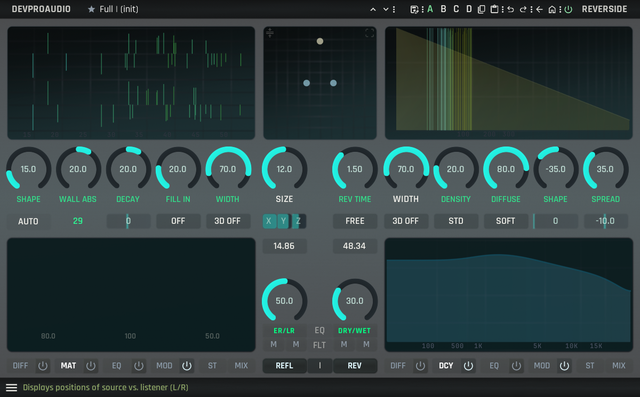Click the left-pointing back arrow icon
Image resolution: width=640 pixels, height=397 pixels.
pyautogui.click(x=540, y=9)
